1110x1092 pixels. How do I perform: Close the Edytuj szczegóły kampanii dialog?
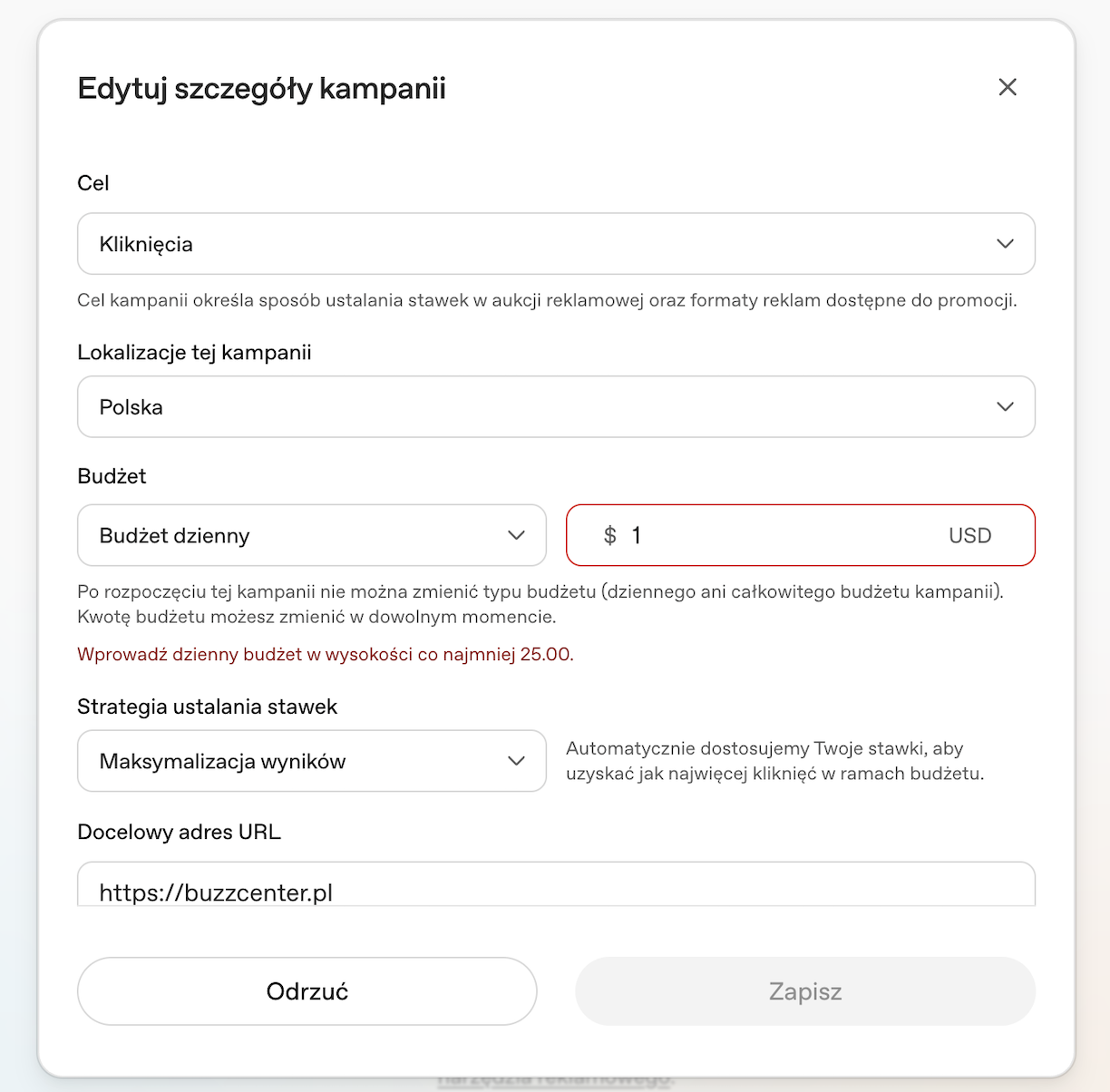1008,87
